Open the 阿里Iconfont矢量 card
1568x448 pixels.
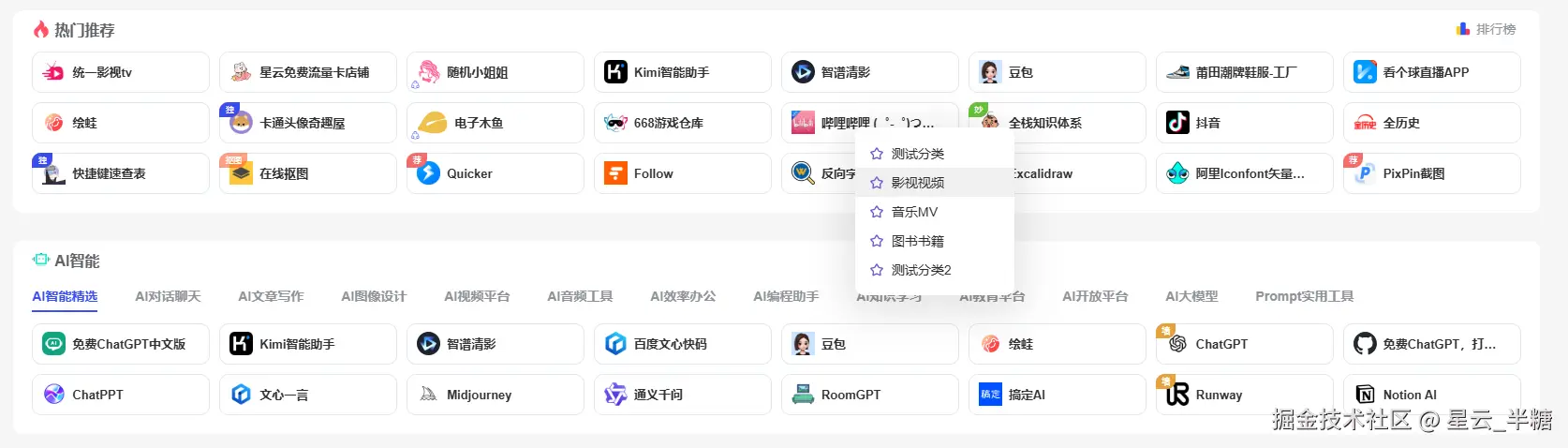(1245, 173)
